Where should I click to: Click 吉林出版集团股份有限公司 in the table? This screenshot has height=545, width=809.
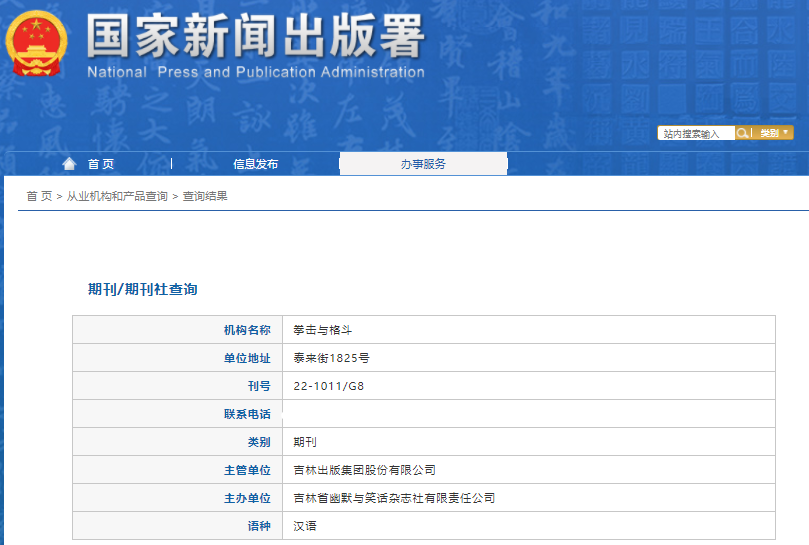(x=364, y=470)
